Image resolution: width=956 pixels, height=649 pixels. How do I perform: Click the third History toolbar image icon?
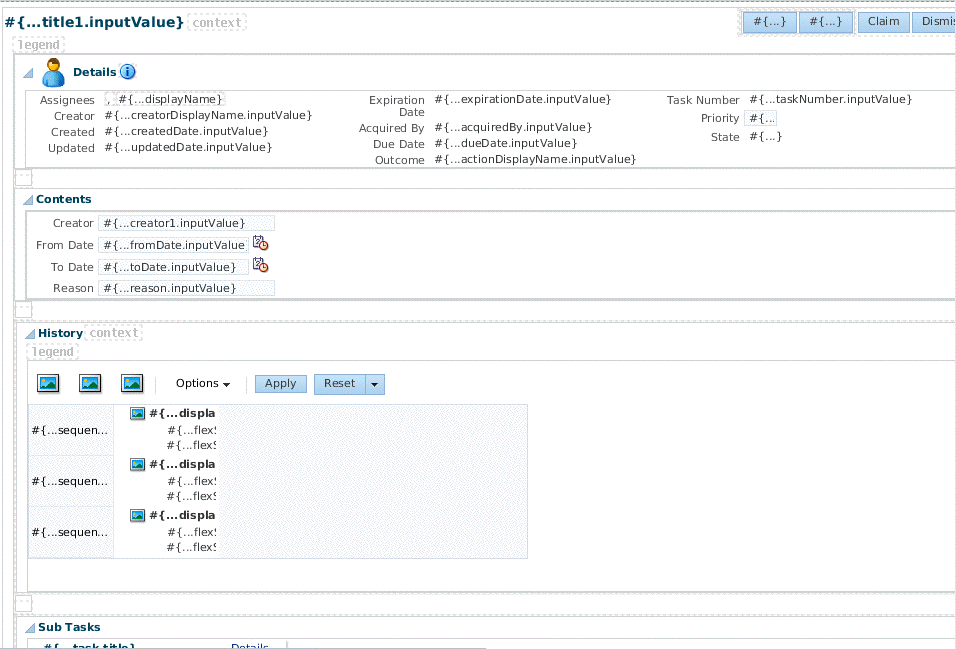coord(132,383)
